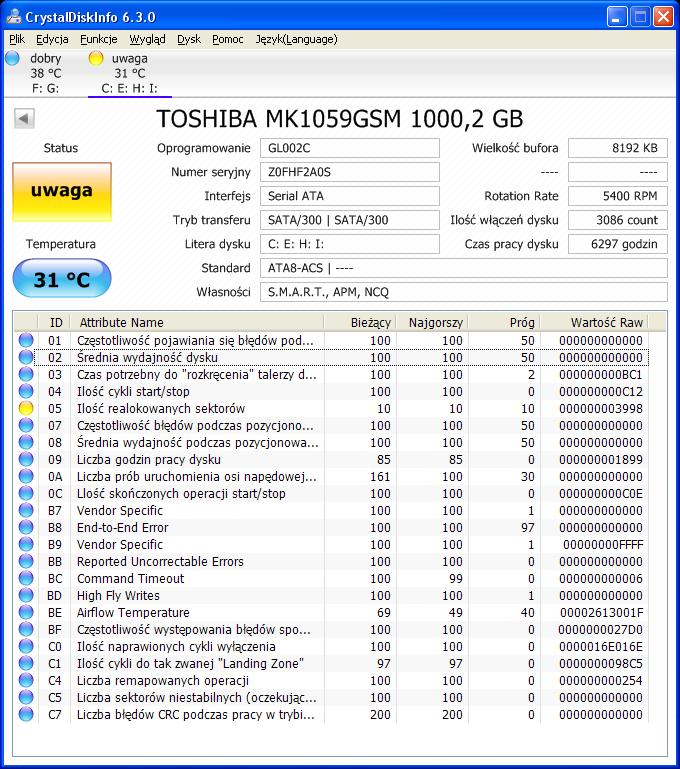Go to previous disk with left arrow button

[24, 118]
